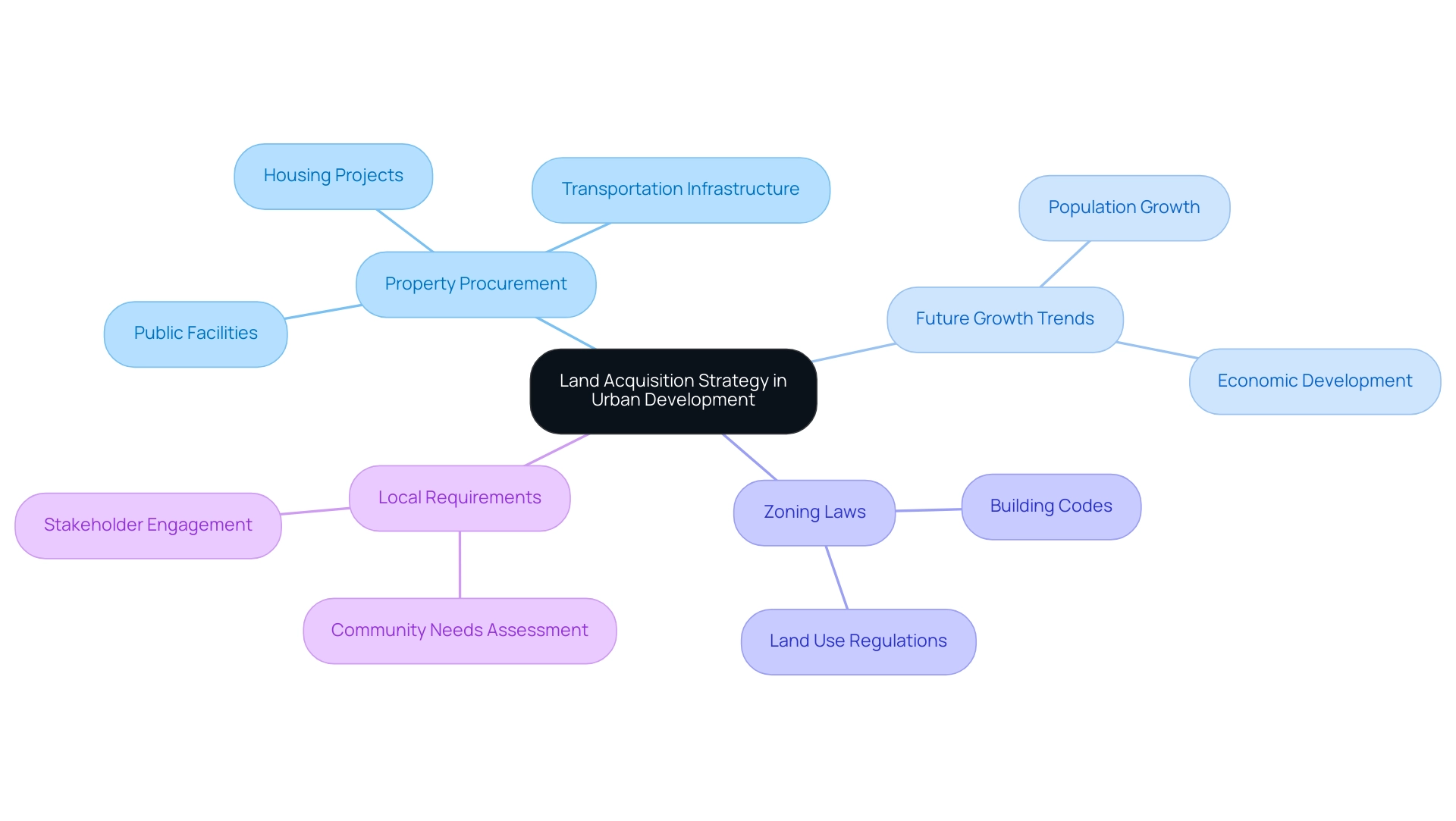Expand the Future Growth Trends subtree
Viewport: 1456px width, 821px height.
1003,317
